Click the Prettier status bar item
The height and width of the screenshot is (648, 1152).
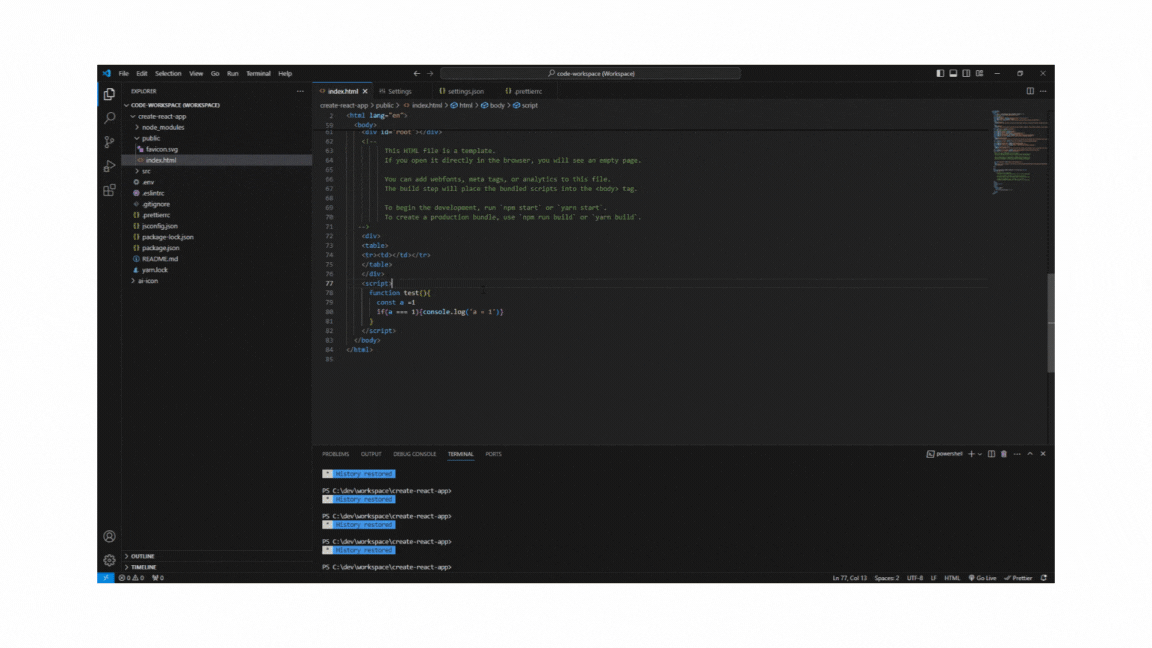click(1018, 578)
